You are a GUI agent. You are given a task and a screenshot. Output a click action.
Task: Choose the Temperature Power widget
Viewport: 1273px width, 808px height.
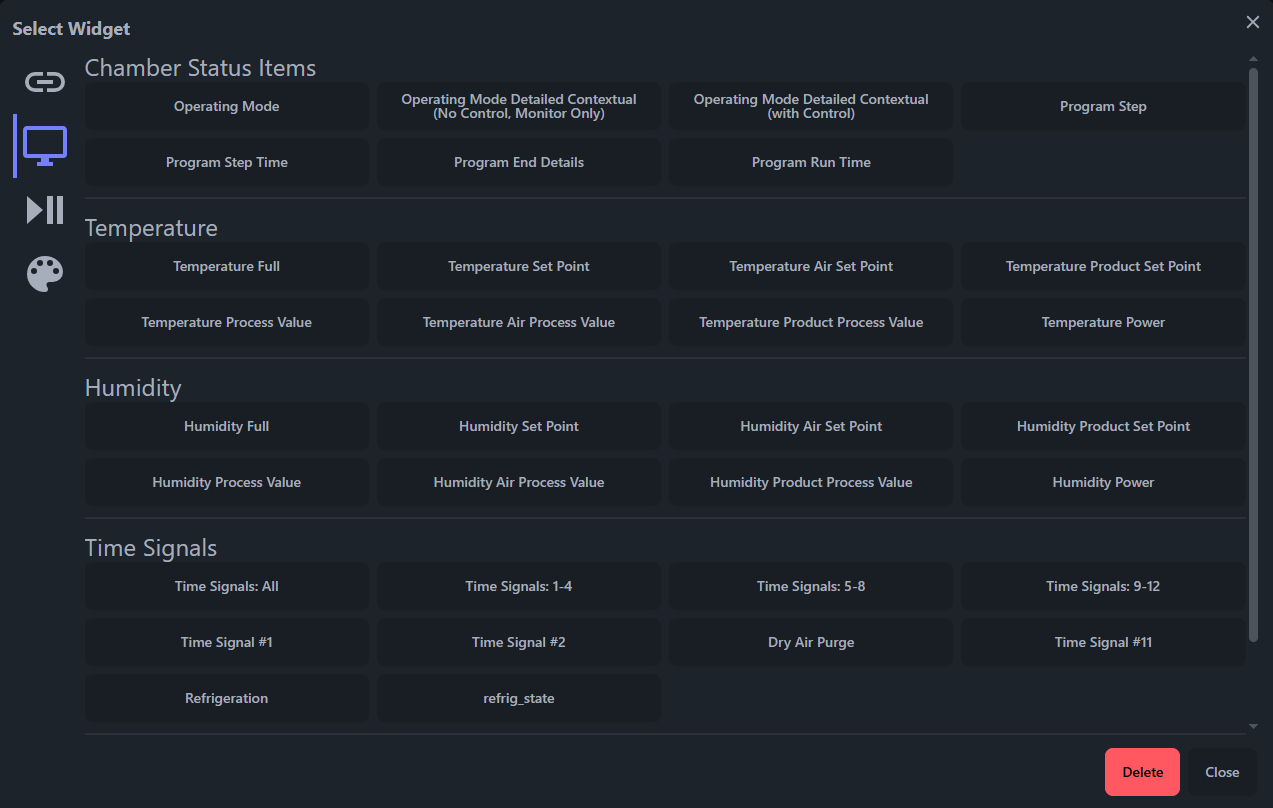(x=1103, y=322)
